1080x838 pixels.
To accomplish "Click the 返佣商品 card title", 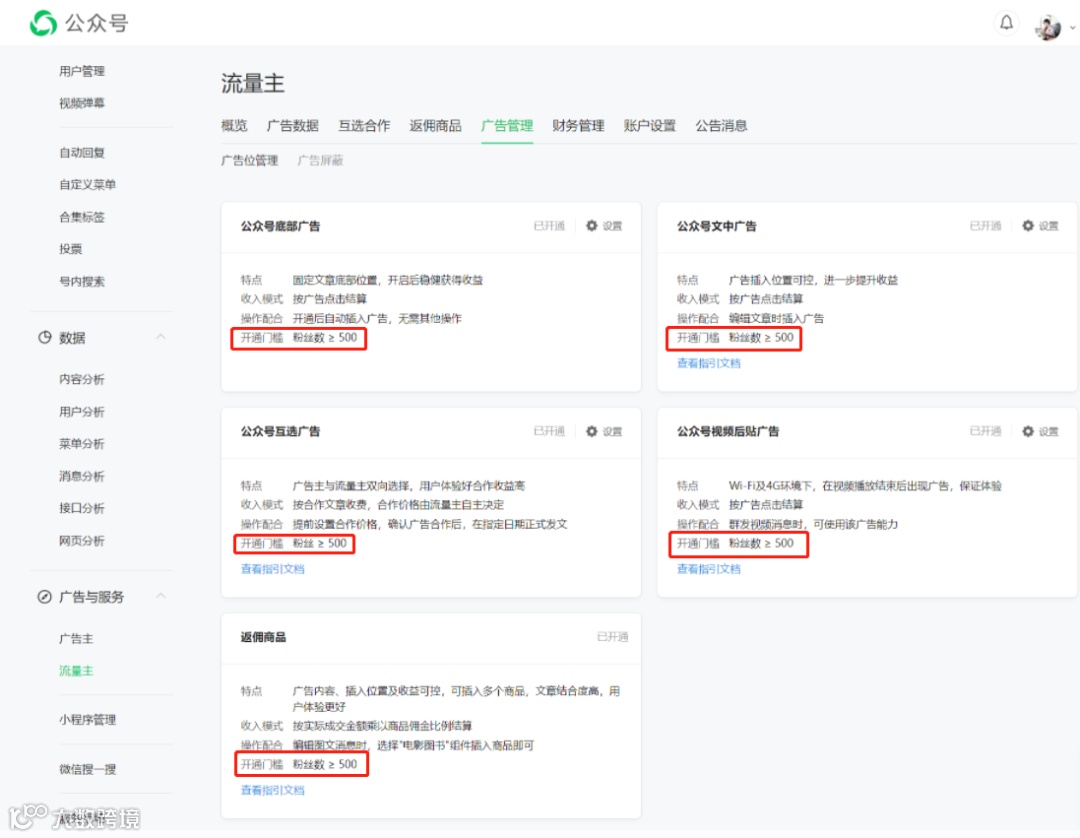I will (x=263, y=637).
